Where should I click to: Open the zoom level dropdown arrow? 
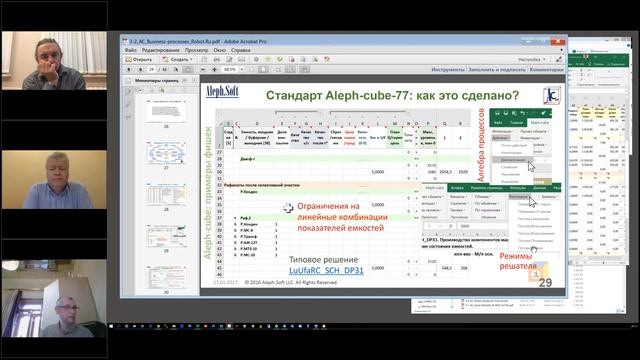tap(242, 70)
